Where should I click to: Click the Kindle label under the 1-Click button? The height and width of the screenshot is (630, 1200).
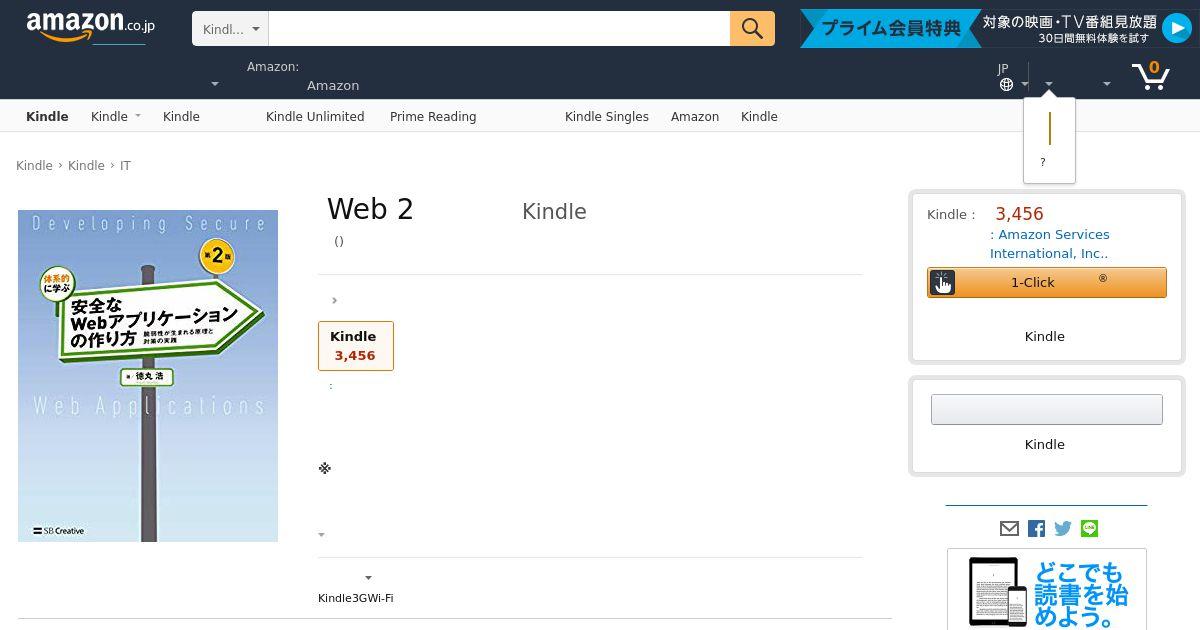1044,337
